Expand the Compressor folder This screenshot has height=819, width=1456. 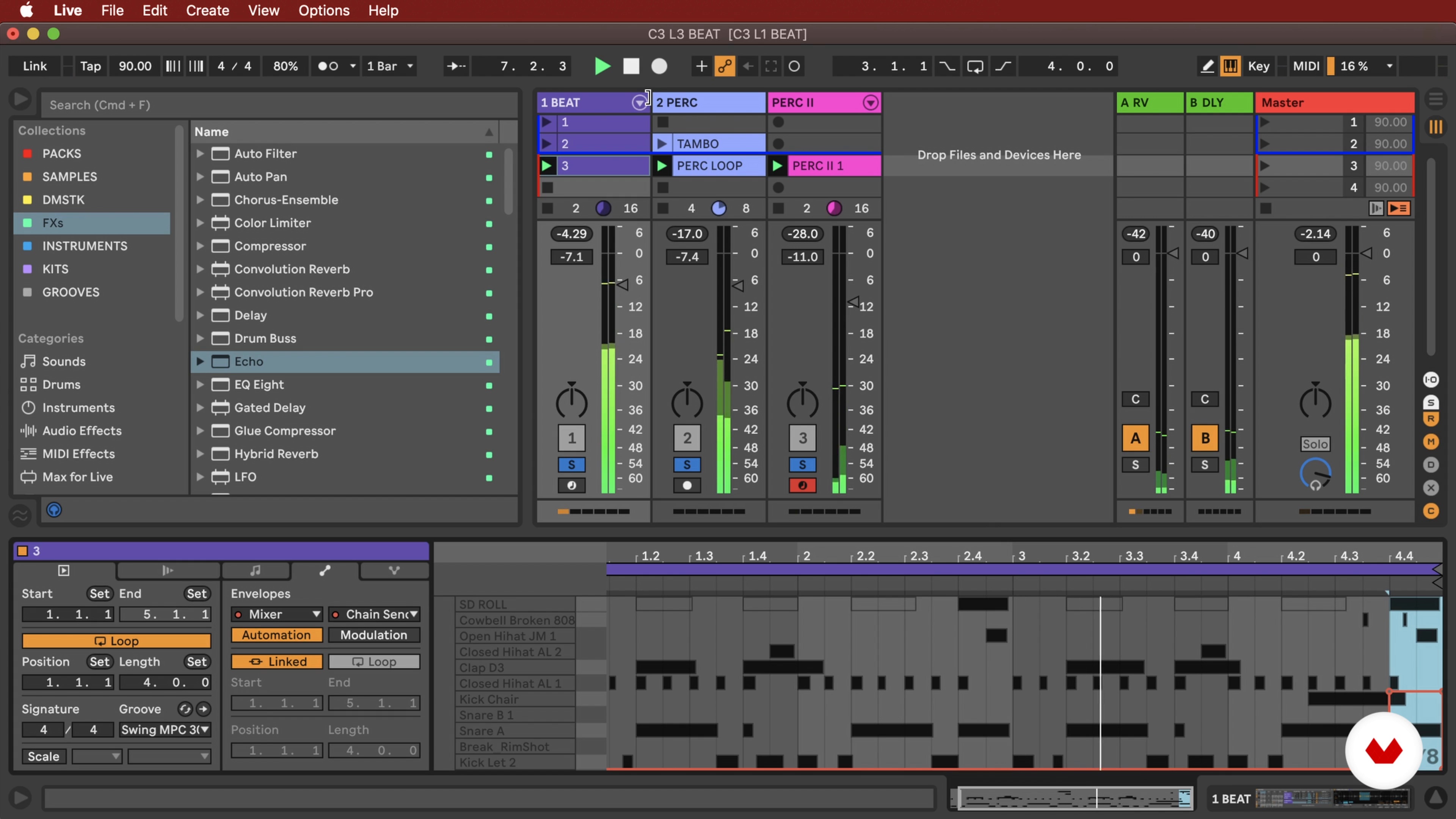199,246
